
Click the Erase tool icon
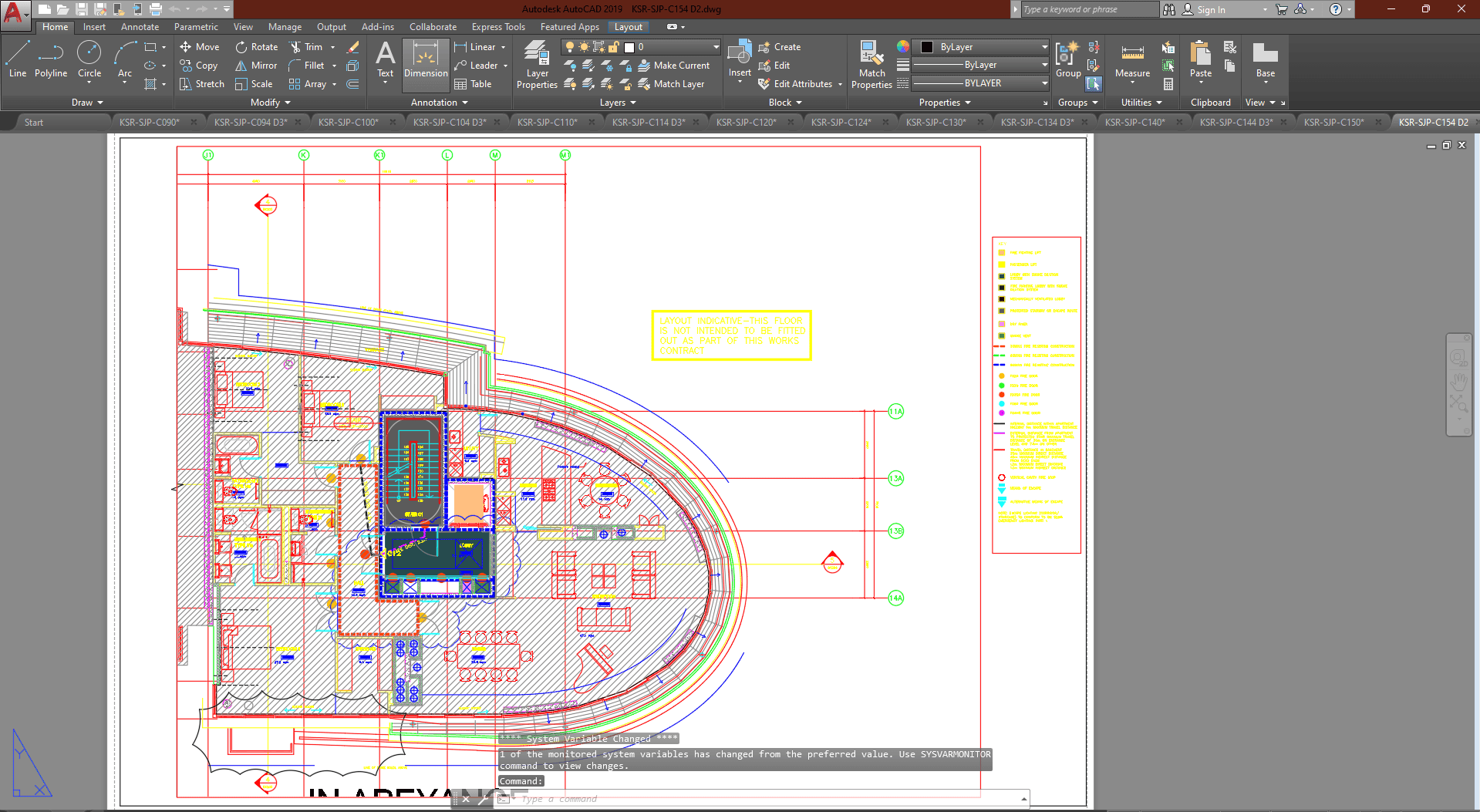(353, 47)
